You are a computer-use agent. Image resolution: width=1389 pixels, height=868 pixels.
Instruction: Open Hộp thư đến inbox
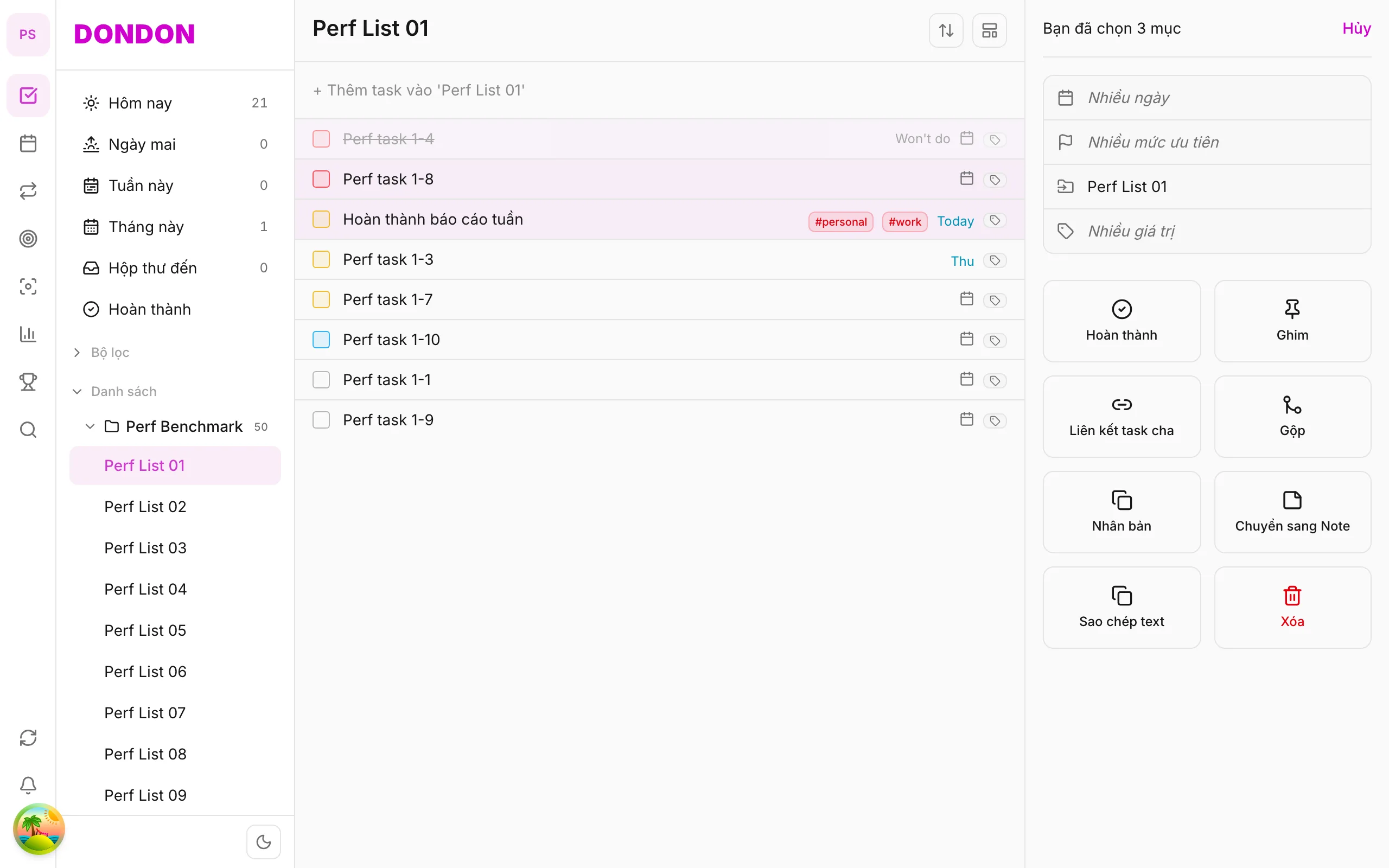click(175, 268)
